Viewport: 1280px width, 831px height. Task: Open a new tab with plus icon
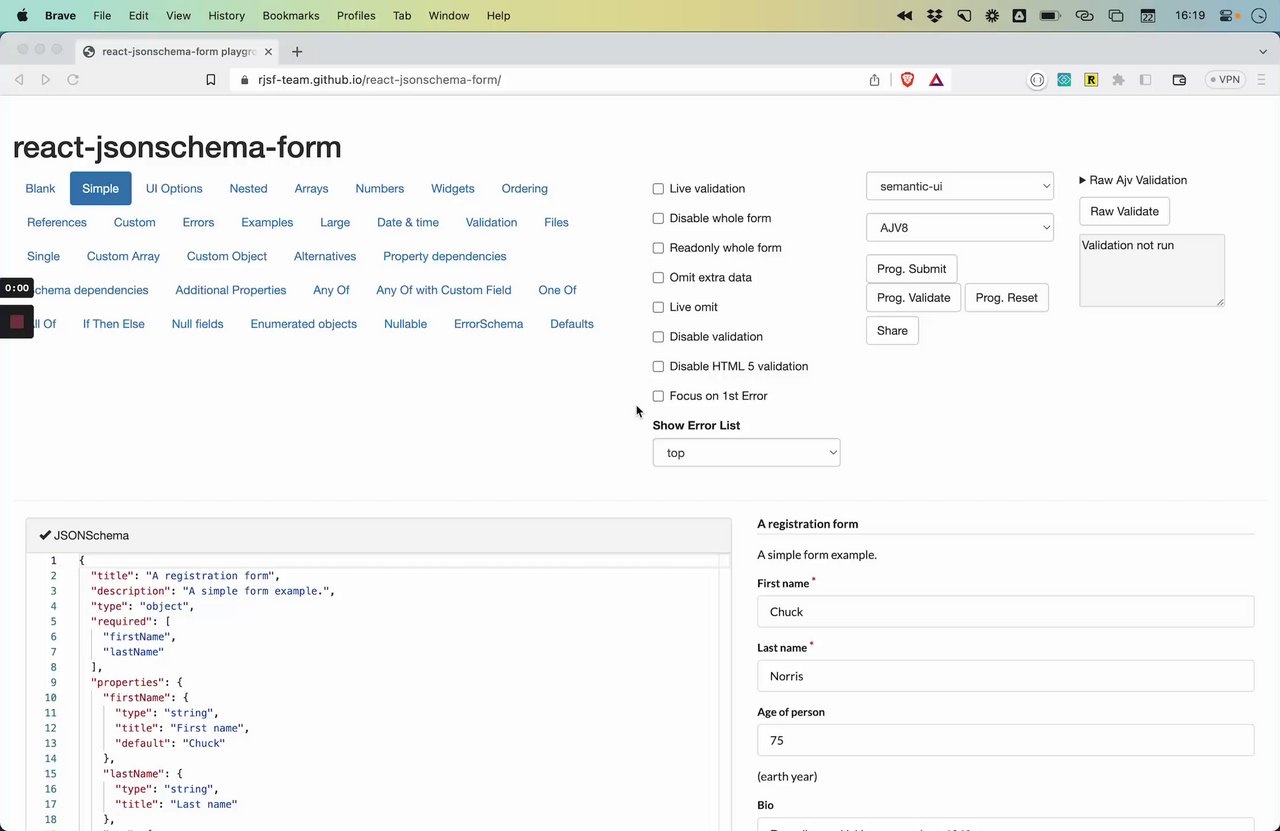click(x=297, y=51)
